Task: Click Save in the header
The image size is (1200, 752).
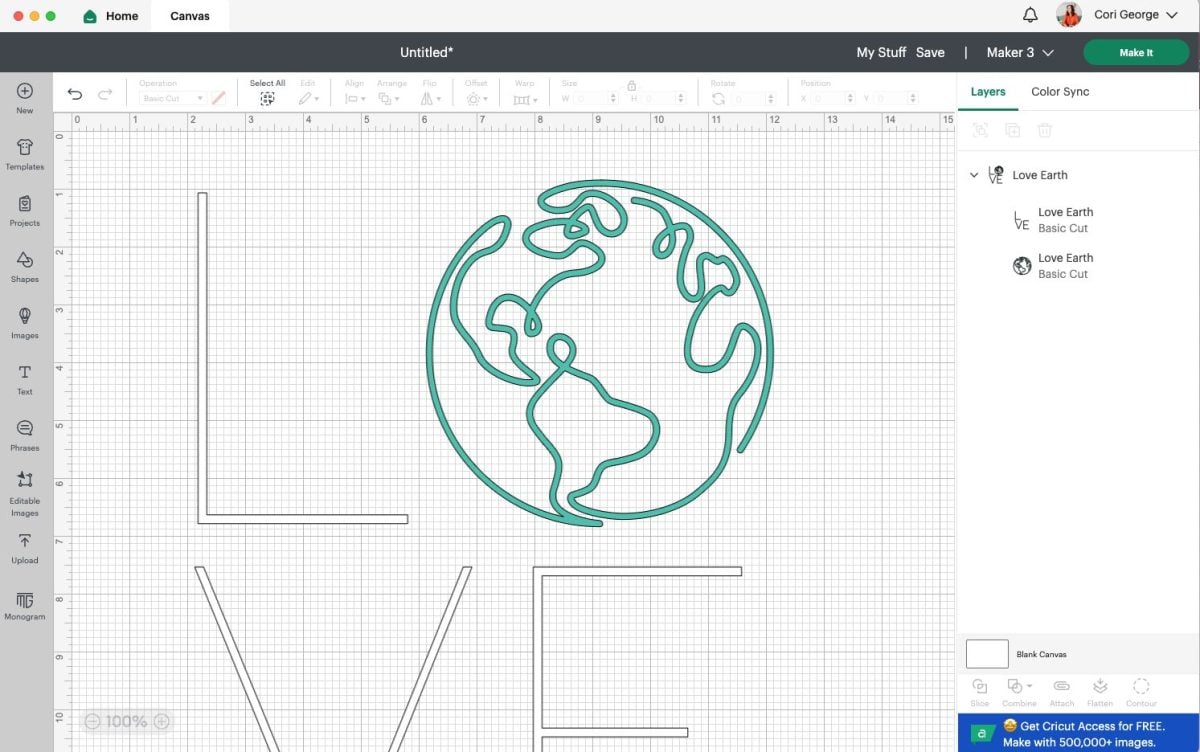Action: 930,53
